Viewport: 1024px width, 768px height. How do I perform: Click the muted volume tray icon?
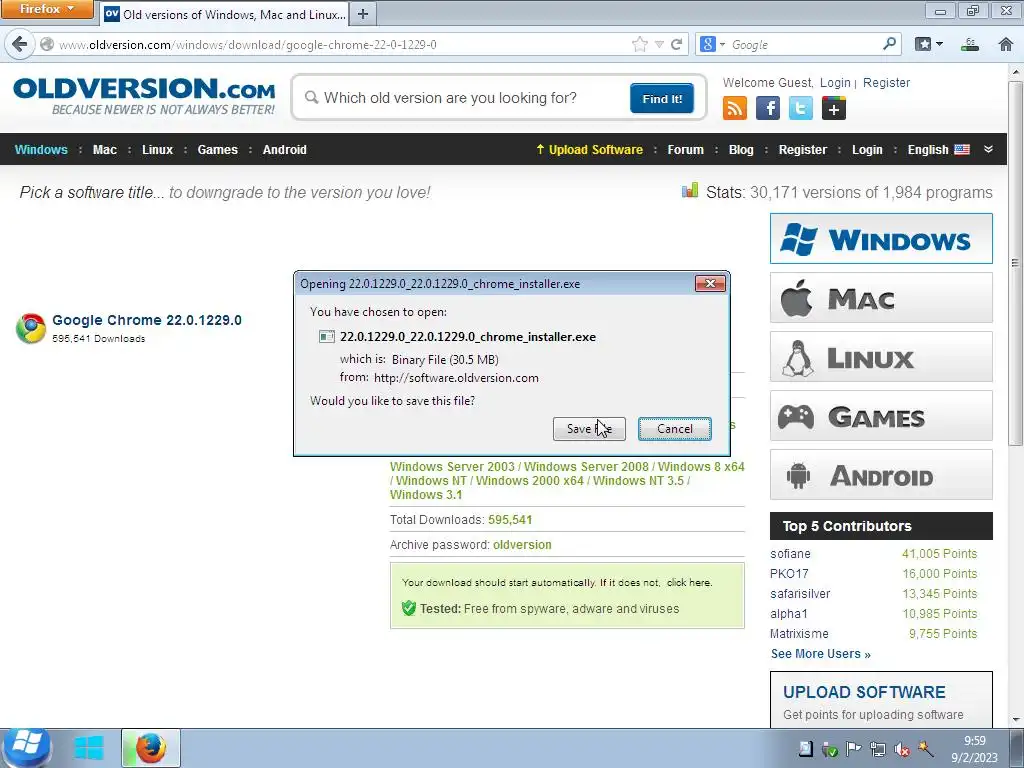coord(902,749)
